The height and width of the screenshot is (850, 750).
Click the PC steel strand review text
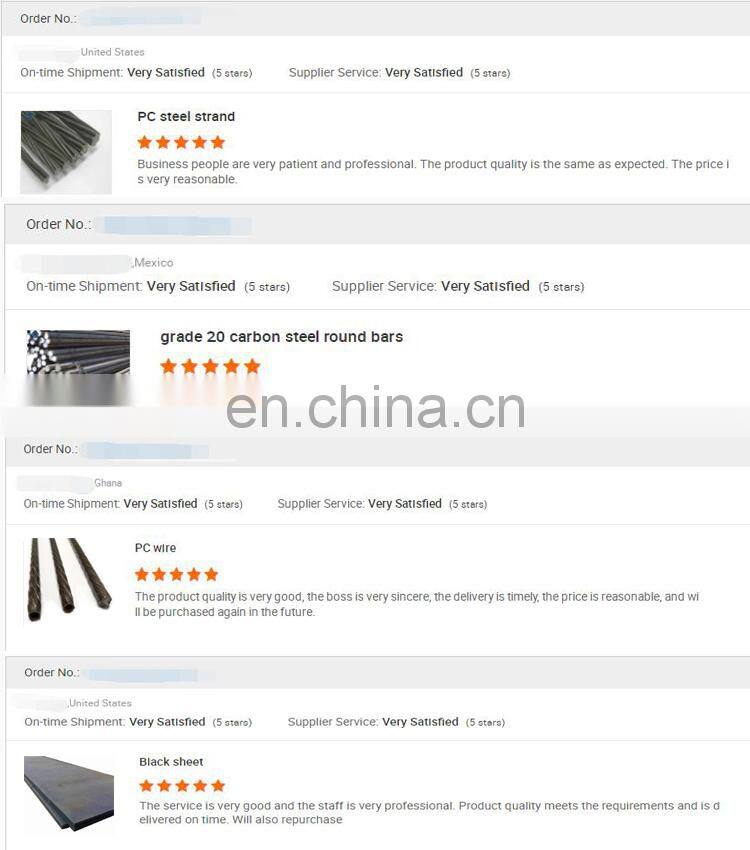point(433,171)
